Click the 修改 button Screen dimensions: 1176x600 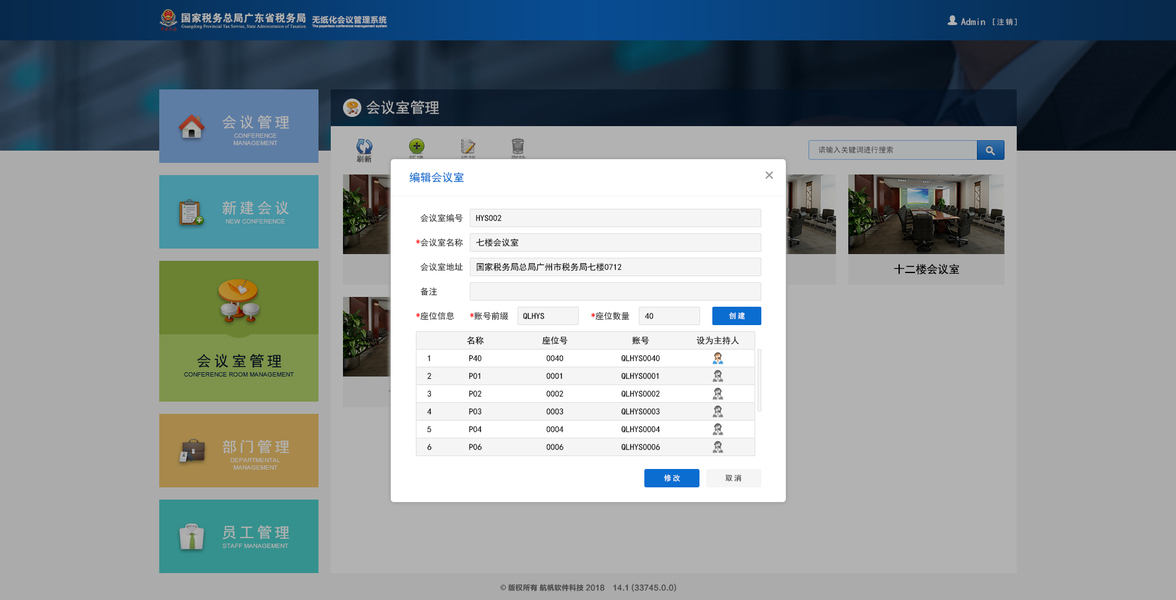(x=671, y=478)
